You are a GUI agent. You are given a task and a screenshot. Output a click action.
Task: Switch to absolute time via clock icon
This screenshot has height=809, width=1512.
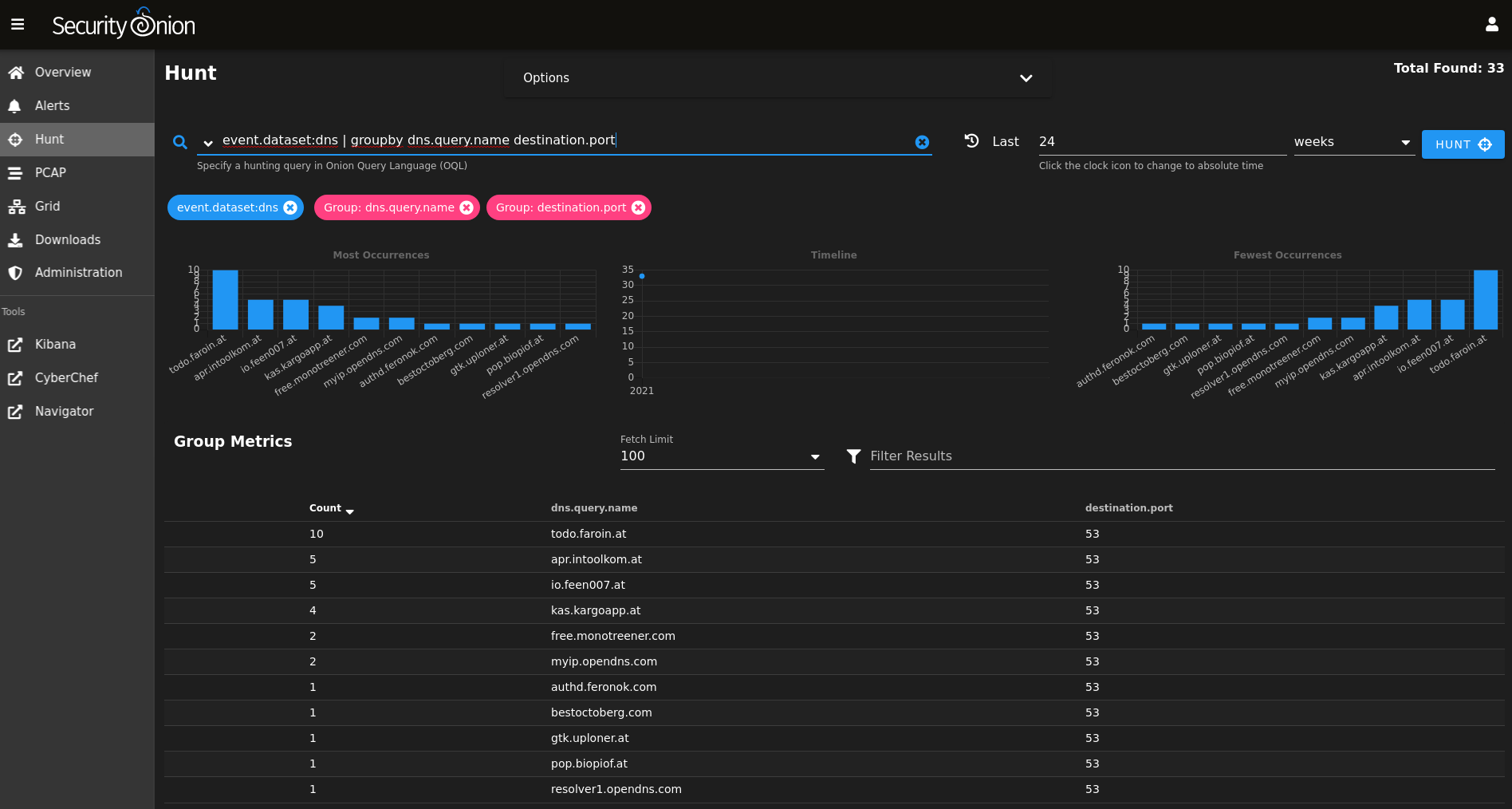pos(971,140)
